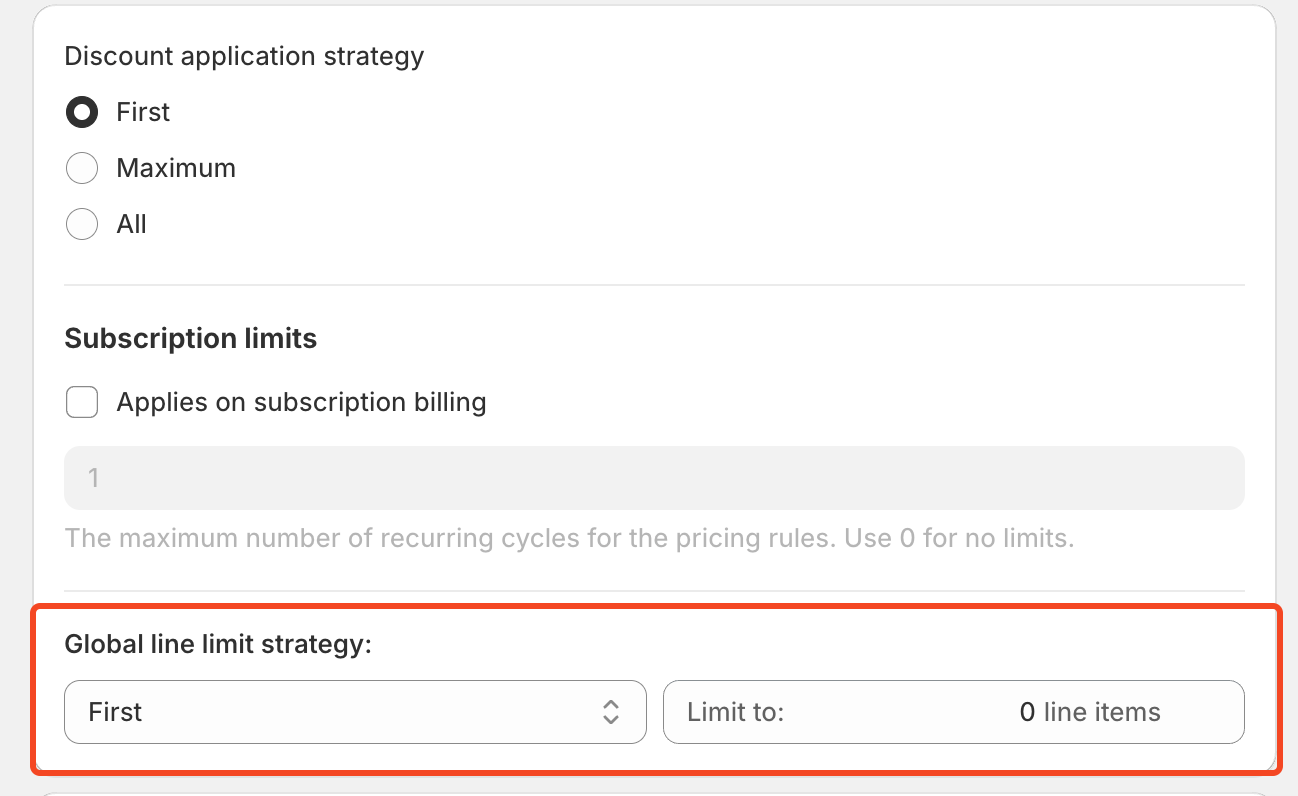Screen dimensions: 1298x796
Task: Select the "First" discount strategy radio button
Action: coord(82,112)
